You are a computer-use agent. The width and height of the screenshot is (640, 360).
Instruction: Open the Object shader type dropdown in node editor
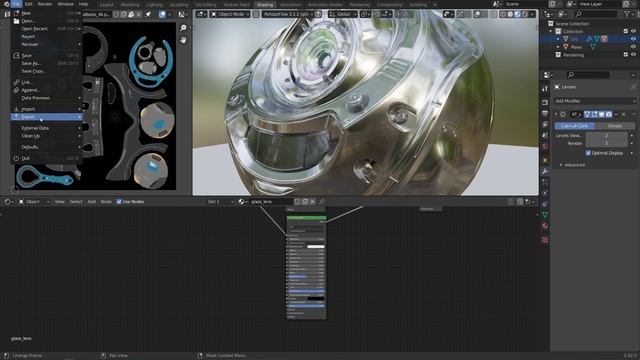click(x=34, y=202)
